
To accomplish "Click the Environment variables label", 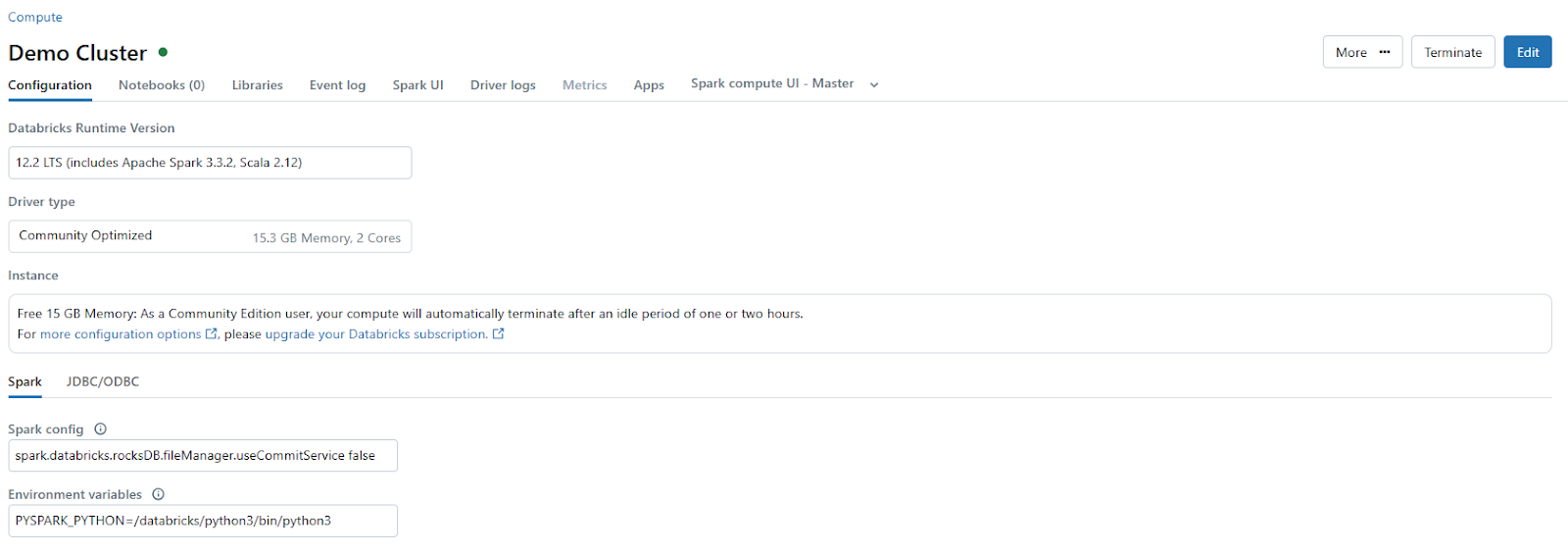I will (74, 494).
